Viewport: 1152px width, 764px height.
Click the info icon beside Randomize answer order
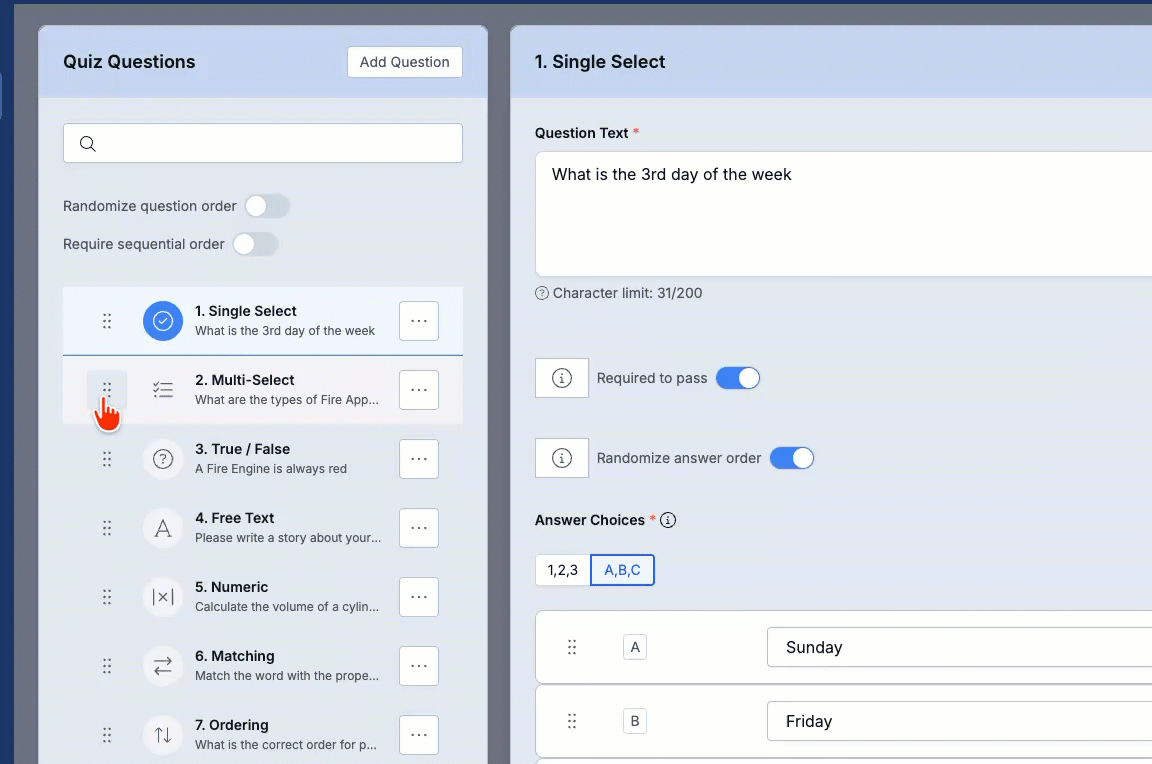pyautogui.click(x=562, y=458)
